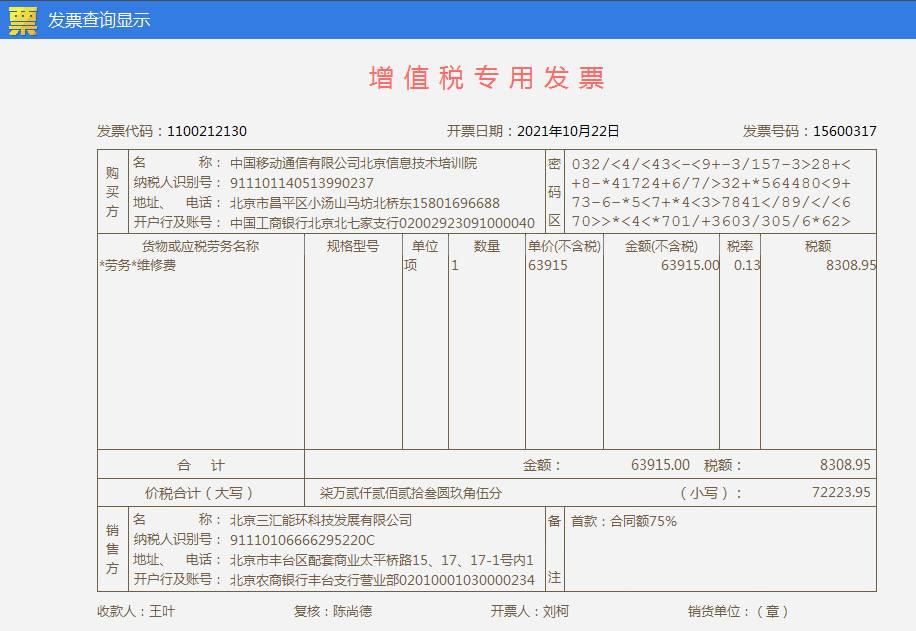Image resolution: width=916 pixels, height=631 pixels.
Task: Click the yellow 票 invoice icon
Action: (23, 20)
